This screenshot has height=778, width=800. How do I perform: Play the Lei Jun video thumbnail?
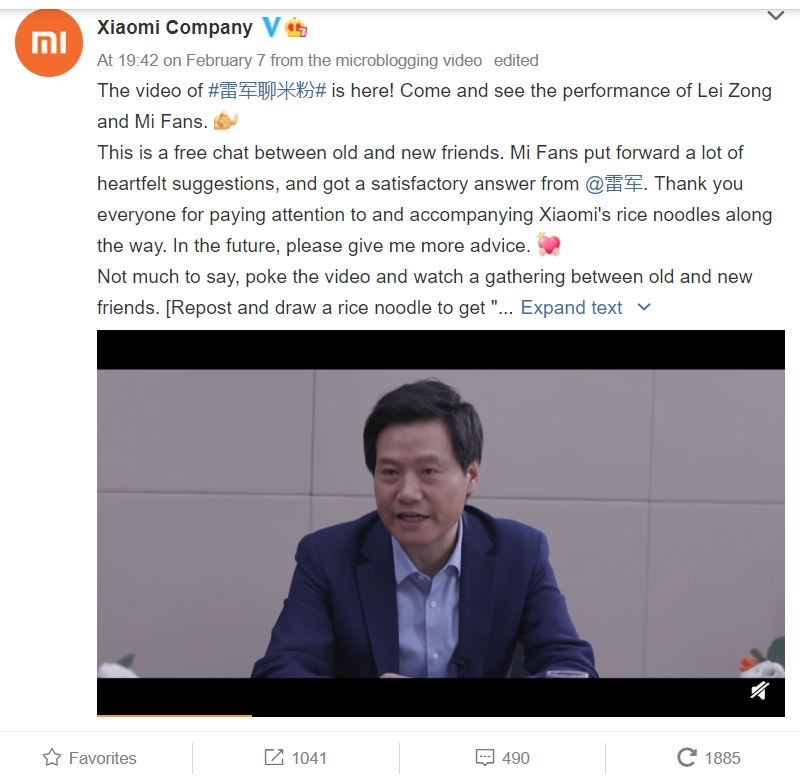coord(441,523)
